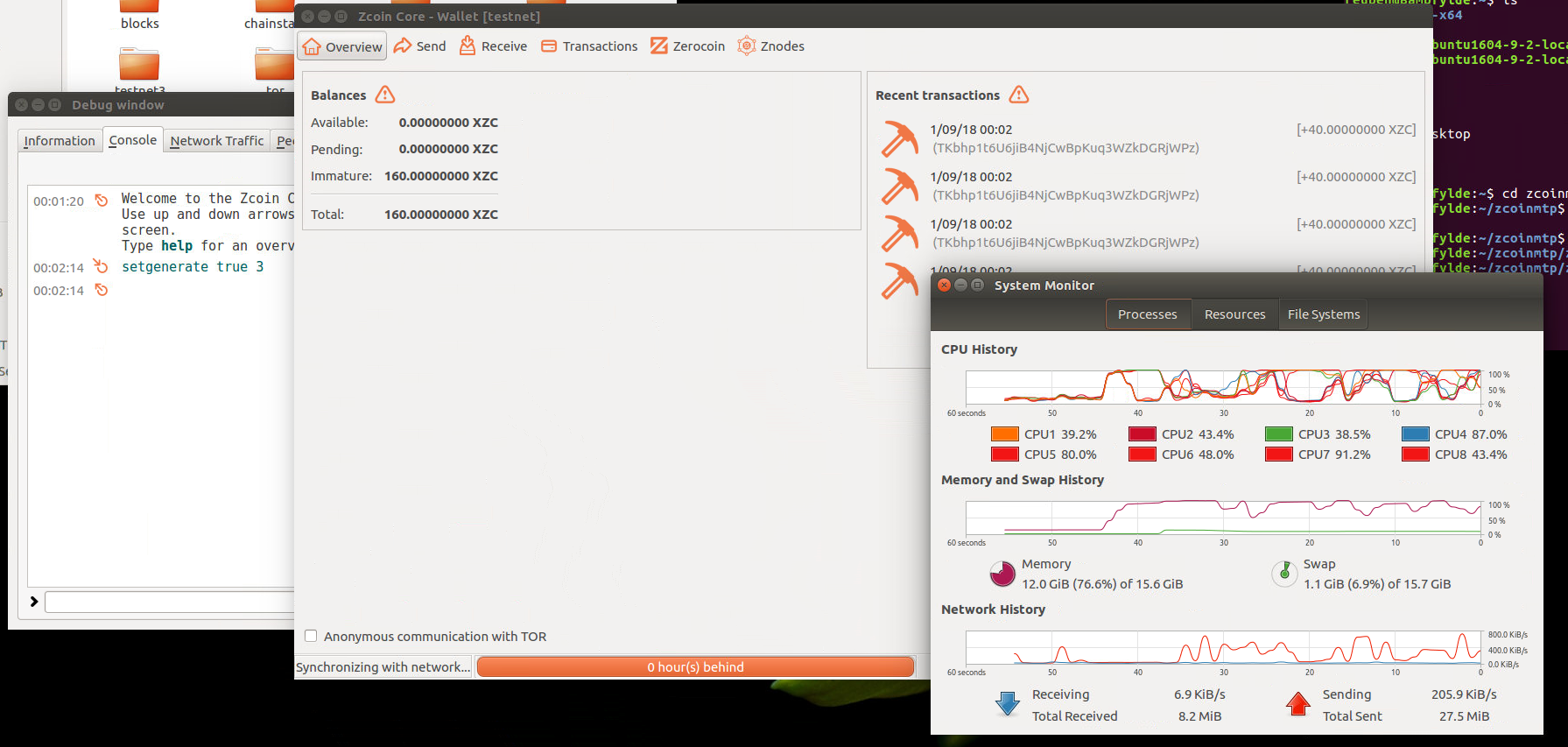Open the Resources tab in System Monitor
Image resolution: width=1568 pixels, height=747 pixels.
tap(1235, 314)
